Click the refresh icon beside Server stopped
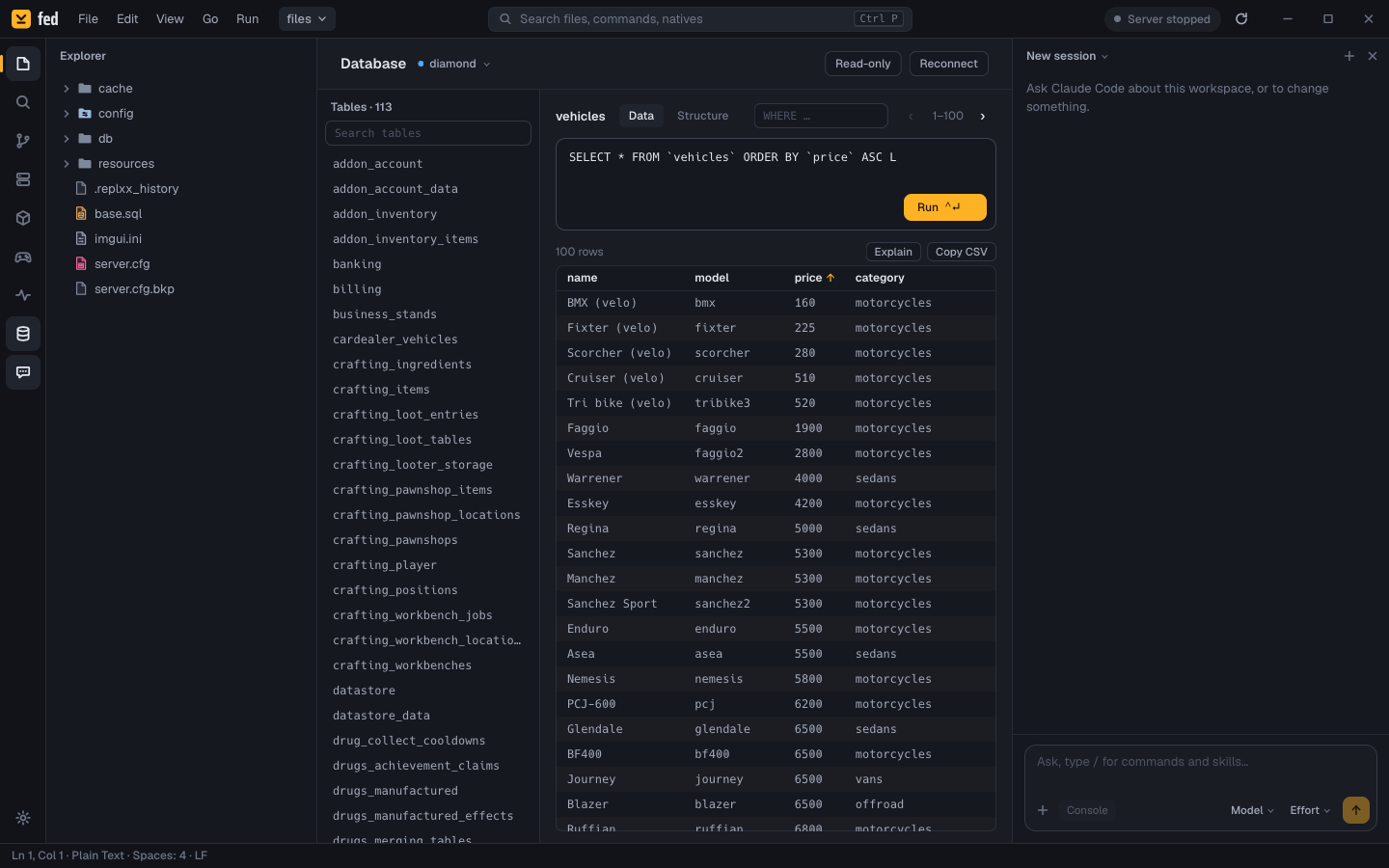The image size is (1389, 868). pyautogui.click(x=1241, y=18)
